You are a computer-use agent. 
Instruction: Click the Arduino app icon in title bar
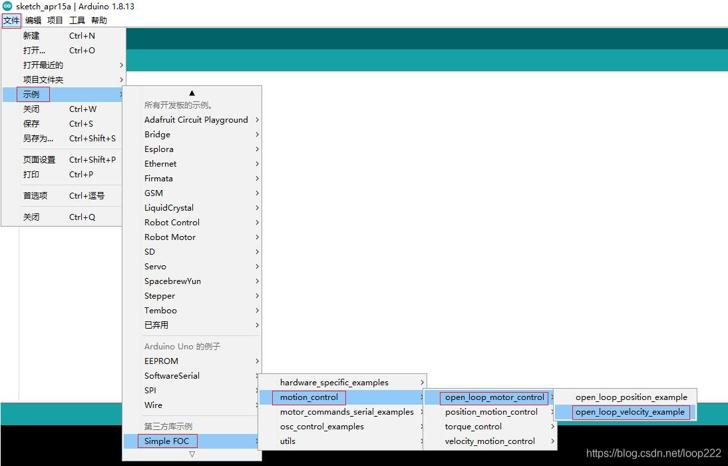click(x=7, y=6)
